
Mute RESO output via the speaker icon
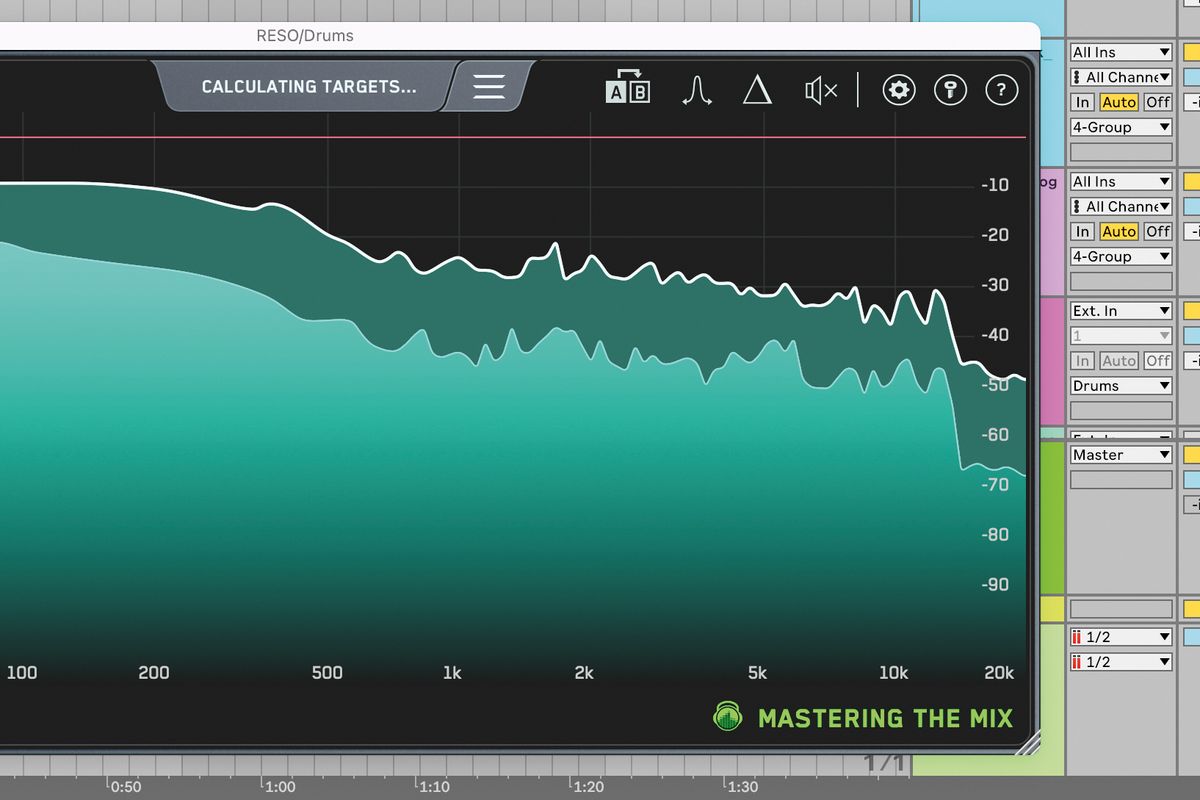[820, 90]
